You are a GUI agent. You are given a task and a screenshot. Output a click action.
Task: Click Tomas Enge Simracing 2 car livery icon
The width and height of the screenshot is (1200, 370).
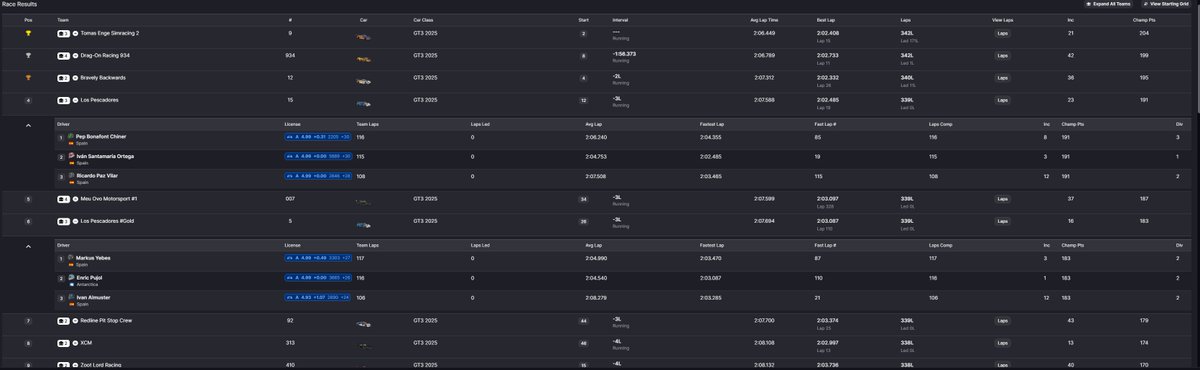[363, 36]
